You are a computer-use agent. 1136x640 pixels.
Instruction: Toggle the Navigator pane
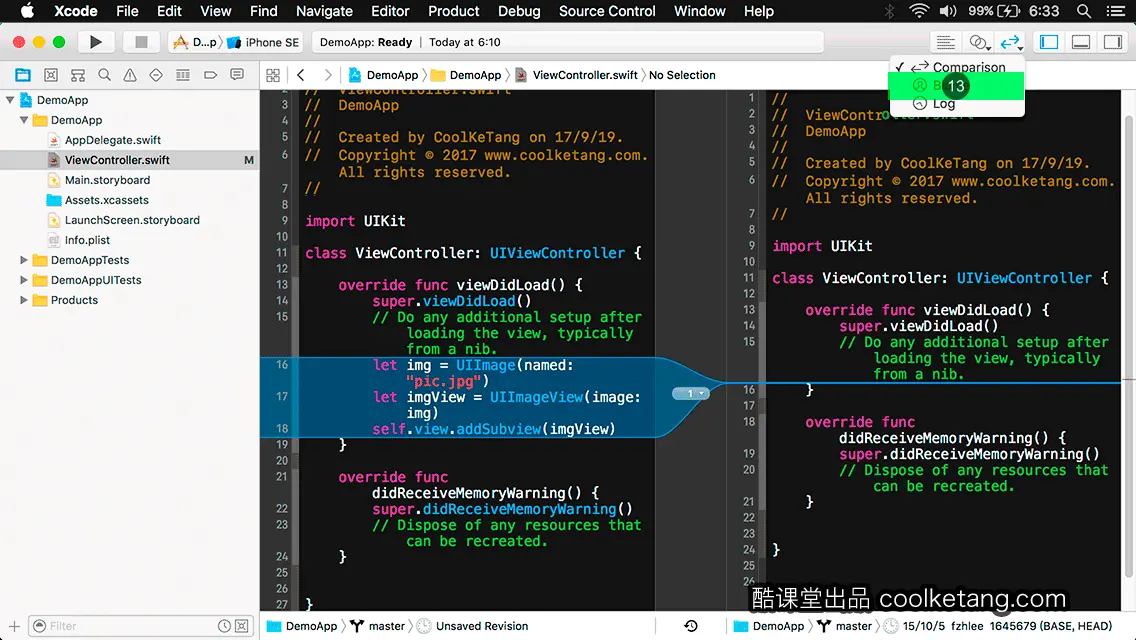click(1049, 42)
